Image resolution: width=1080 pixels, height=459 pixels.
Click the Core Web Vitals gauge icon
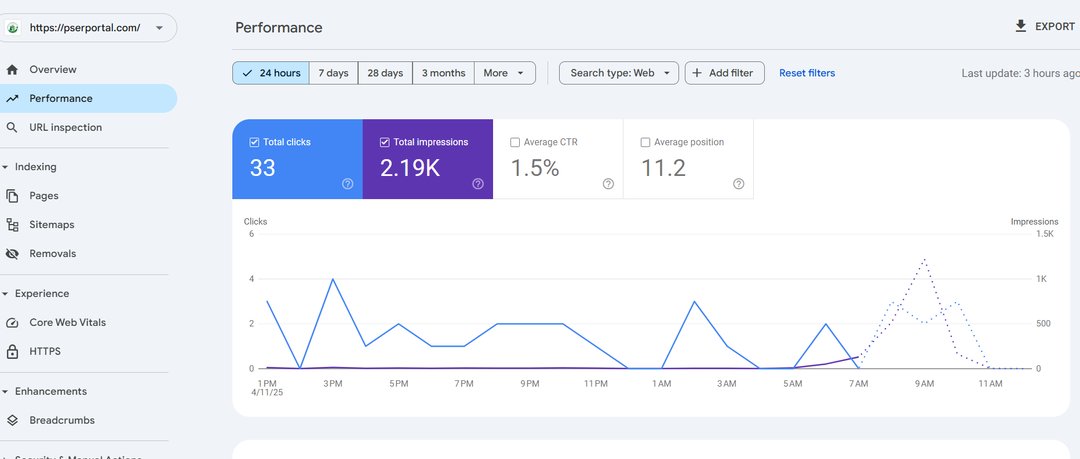click(12, 323)
